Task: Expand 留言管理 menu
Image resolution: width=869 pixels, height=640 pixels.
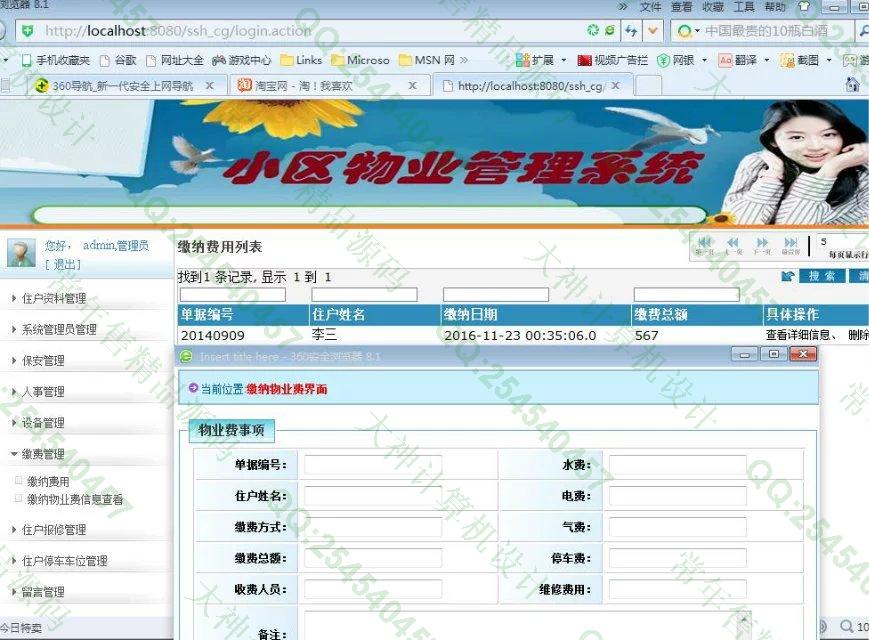Action: [43, 592]
